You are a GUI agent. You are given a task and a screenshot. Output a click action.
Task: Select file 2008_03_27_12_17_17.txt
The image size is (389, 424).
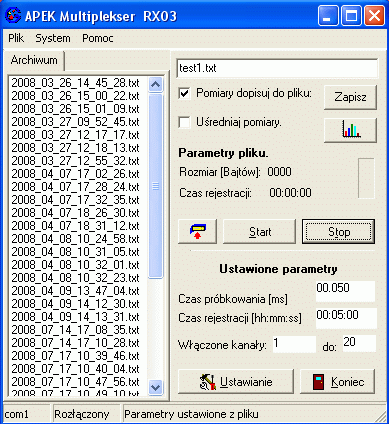[x=75, y=135]
